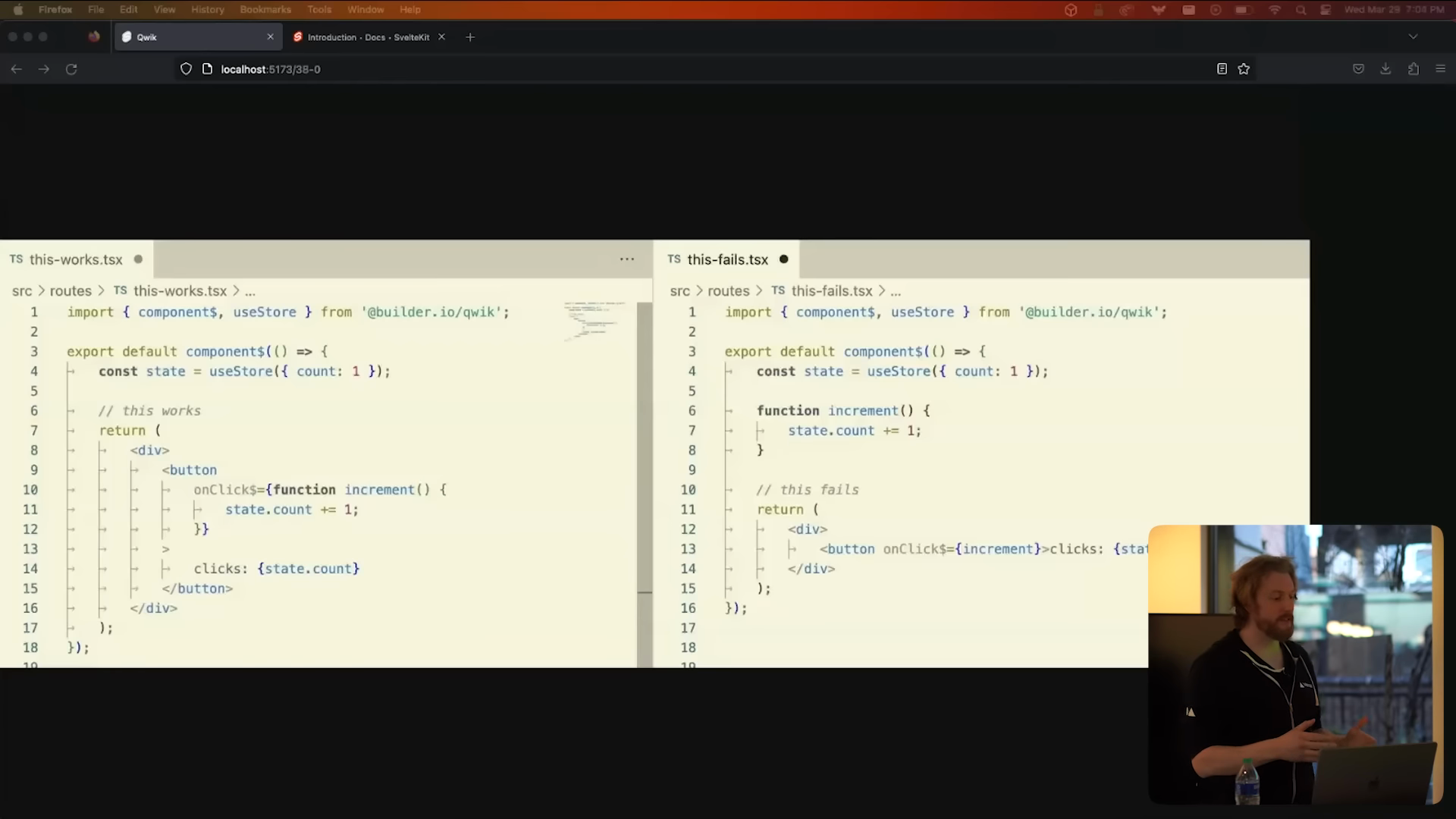Save page to Pocket icon

coord(1358,69)
